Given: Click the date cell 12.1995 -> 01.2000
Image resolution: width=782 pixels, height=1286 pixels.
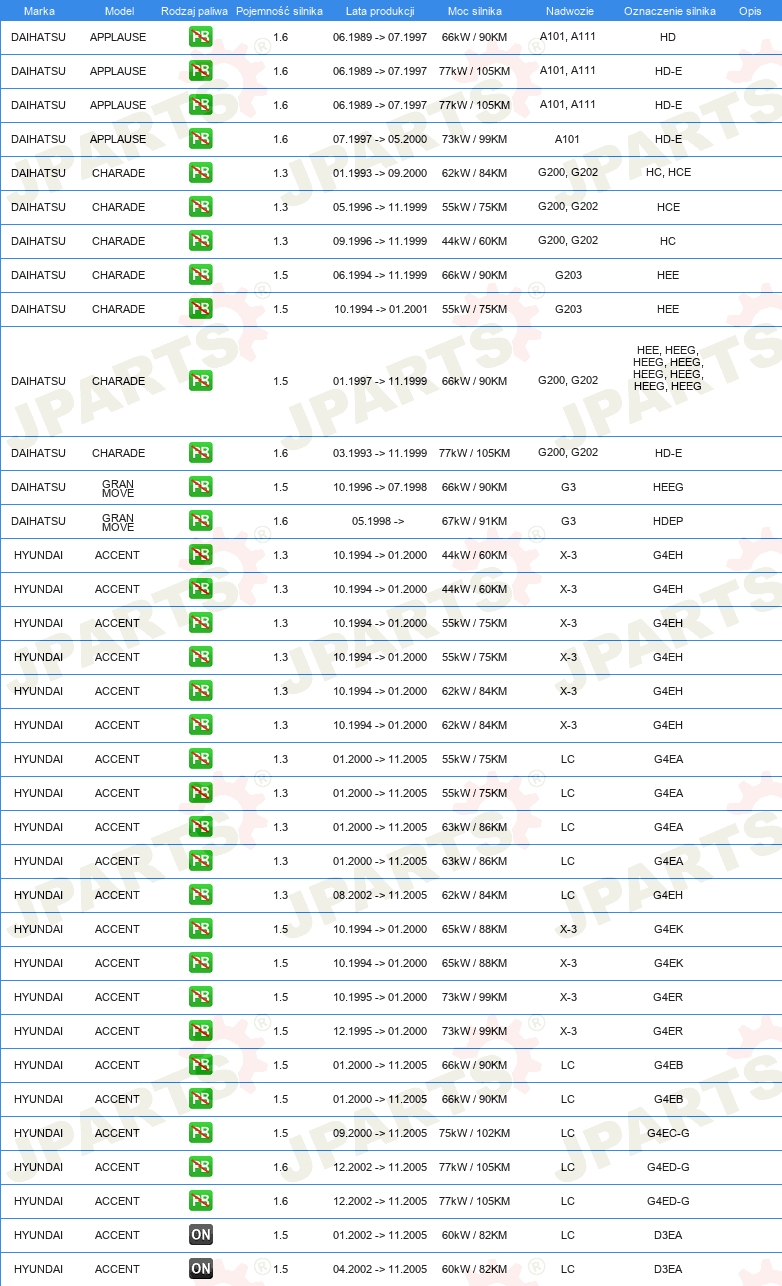Looking at the screenshot, I should (x=380, y=1031).
